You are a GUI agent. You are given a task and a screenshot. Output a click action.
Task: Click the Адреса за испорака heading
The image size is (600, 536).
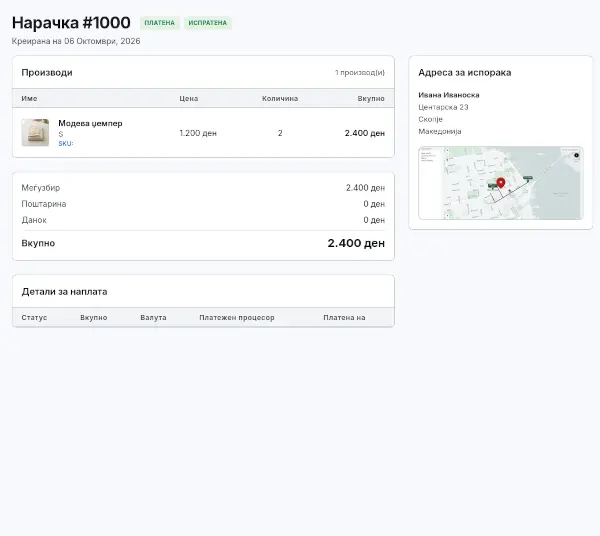click(x=465, y=72)
